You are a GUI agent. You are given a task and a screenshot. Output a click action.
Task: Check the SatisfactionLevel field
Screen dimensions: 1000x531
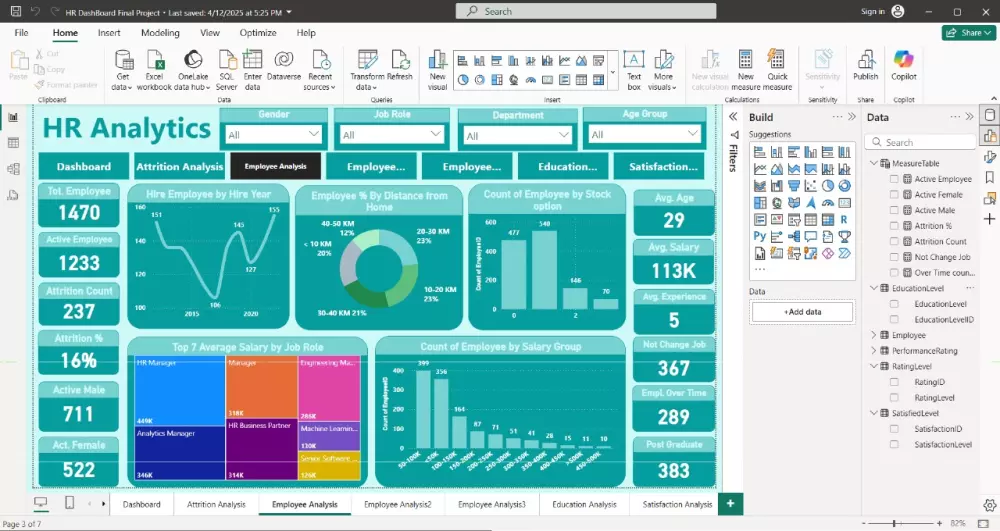click(x=894, y=444)
